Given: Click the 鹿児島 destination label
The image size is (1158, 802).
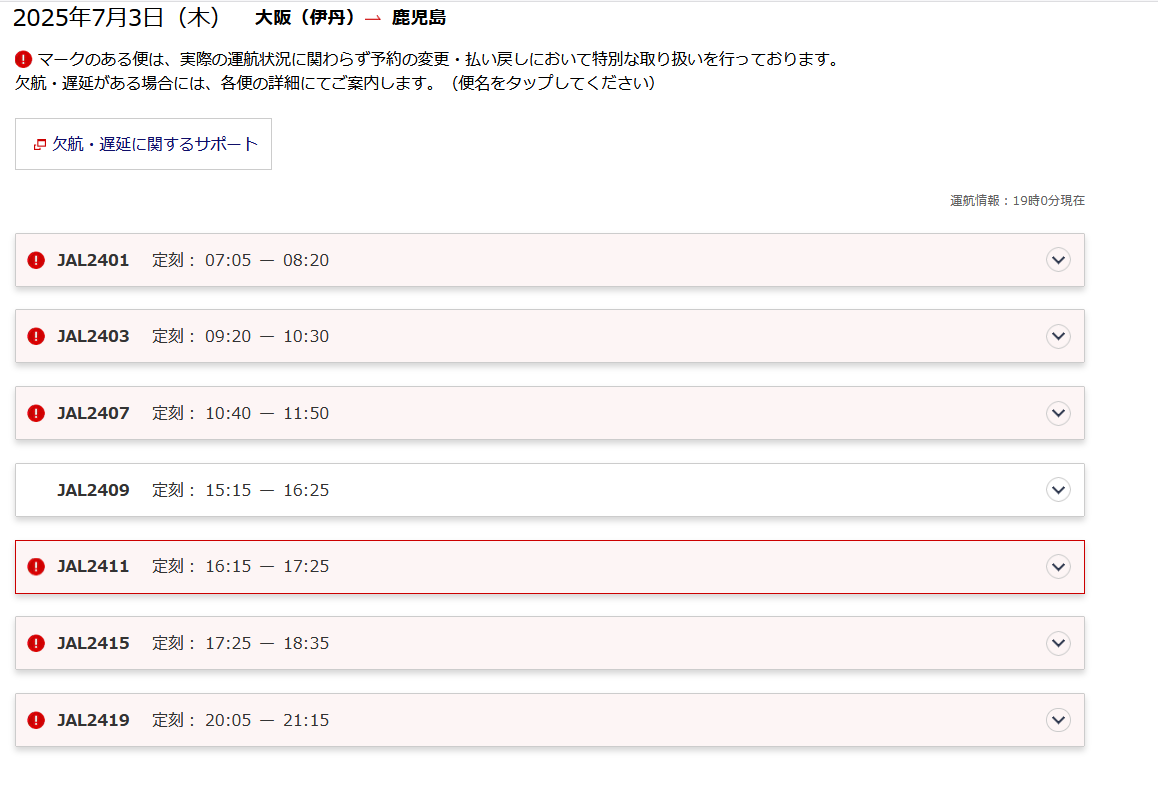Looking at the screenshot, I should coord(419,18).
